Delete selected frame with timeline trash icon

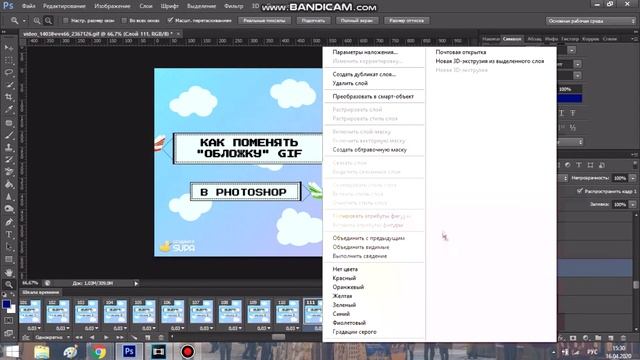pyautogui.click(x=161, y=338)
